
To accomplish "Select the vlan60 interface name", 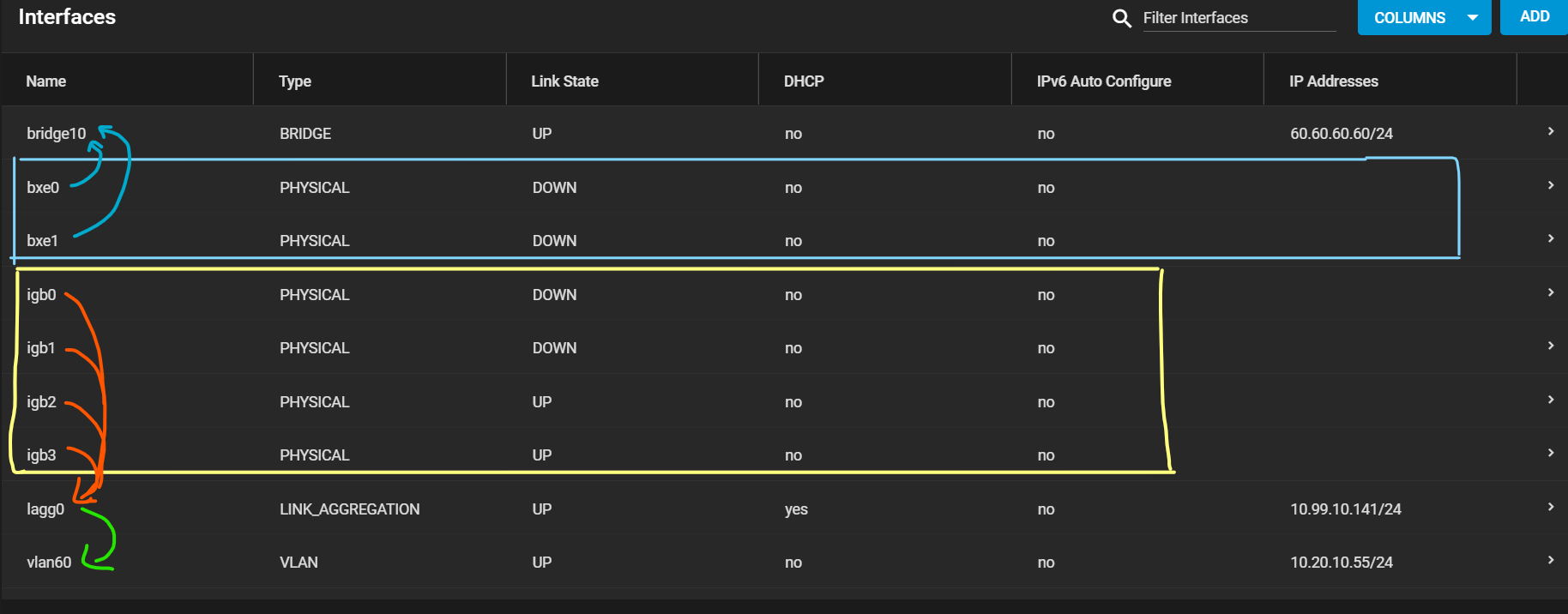I will [x=49, y=563].
